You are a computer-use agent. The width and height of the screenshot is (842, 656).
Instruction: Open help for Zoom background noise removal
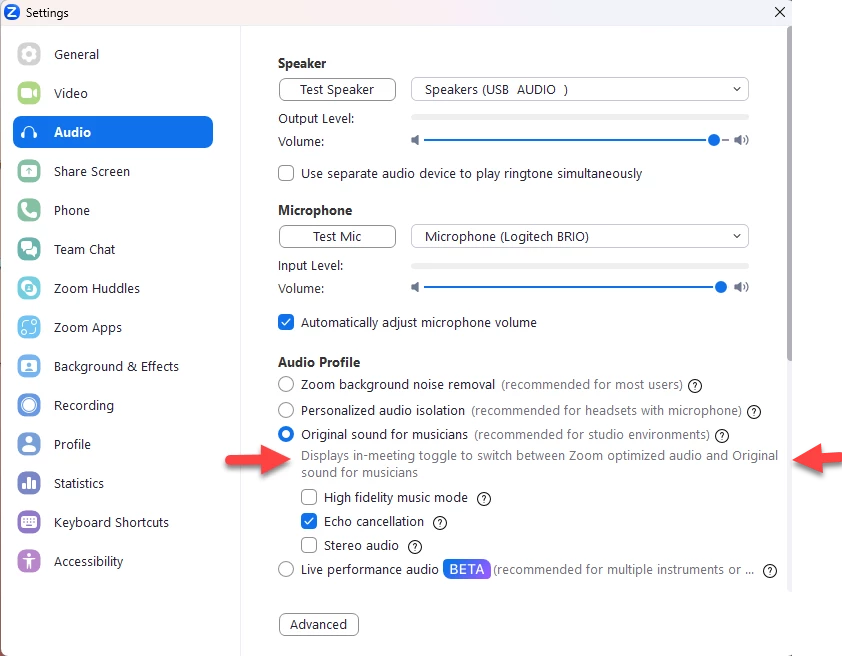coord(695,385)
